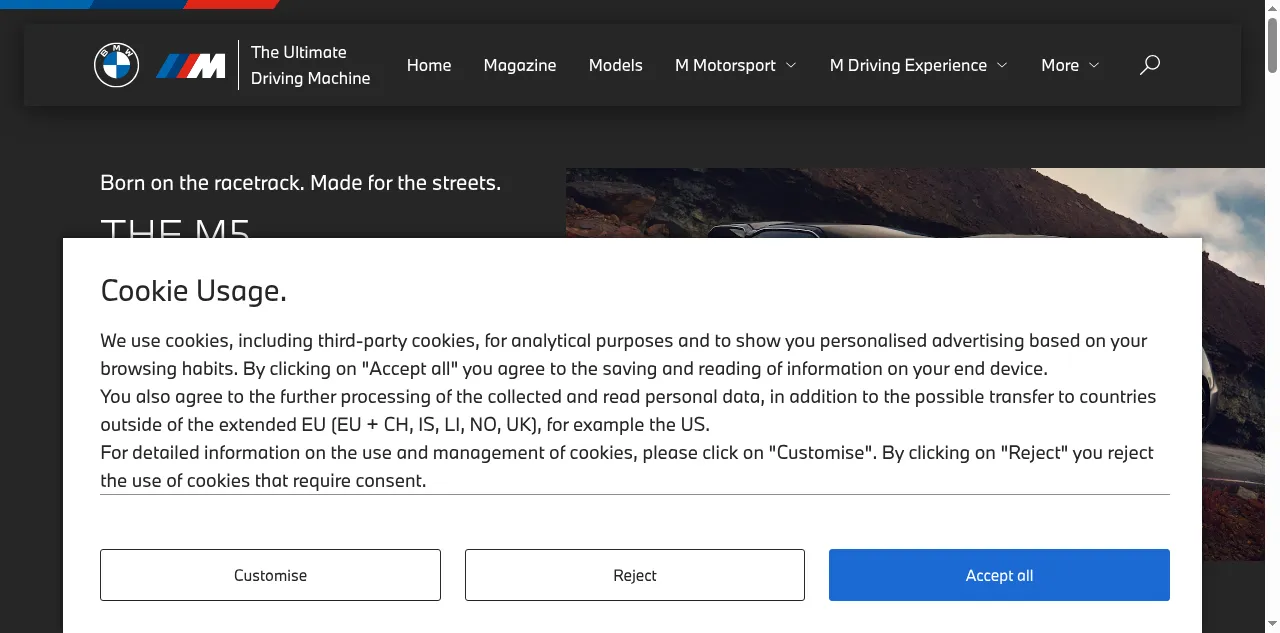
Task: Go to the Home menu item
Action: 429,65
